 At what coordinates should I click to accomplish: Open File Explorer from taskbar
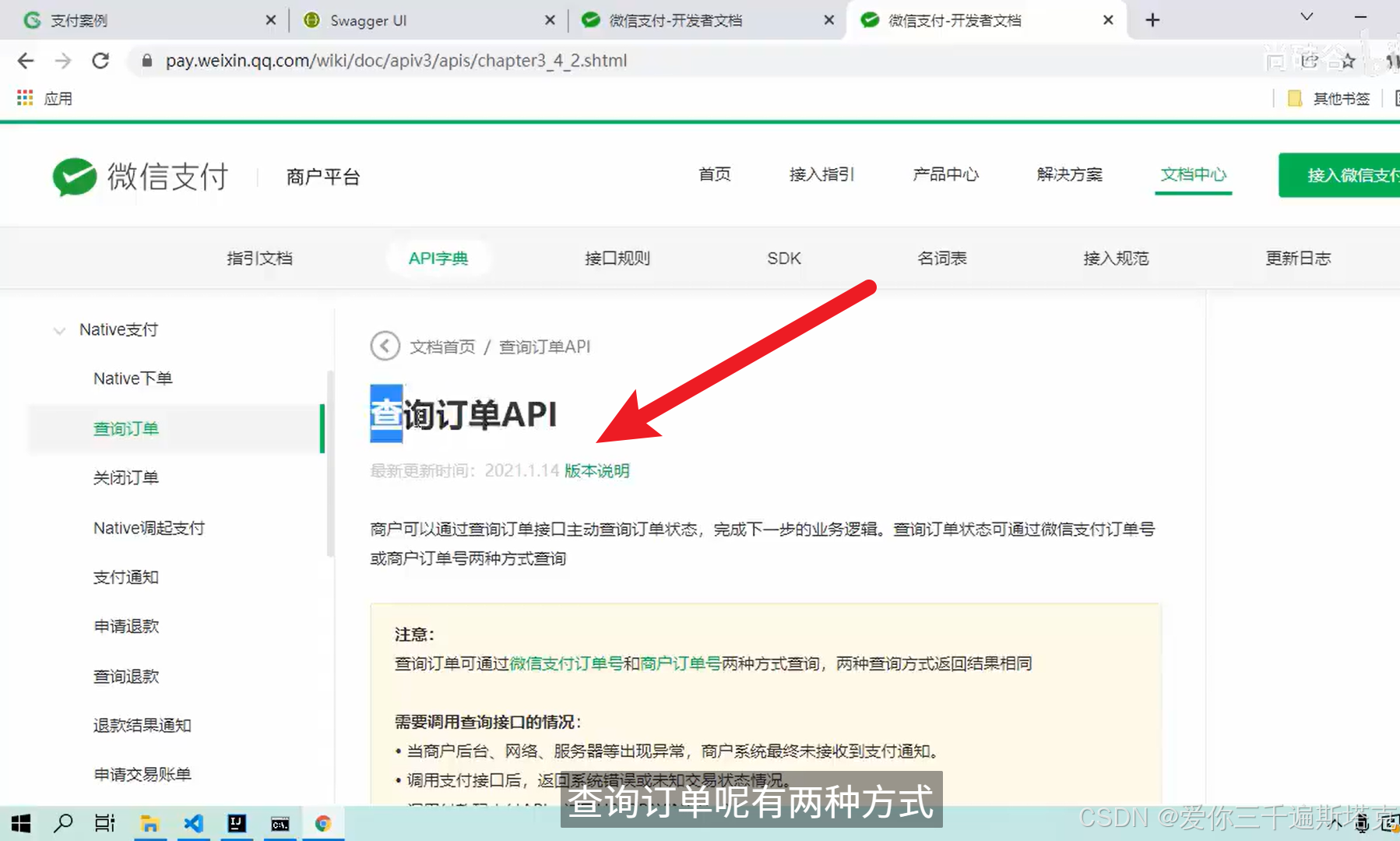coord(149,823)
